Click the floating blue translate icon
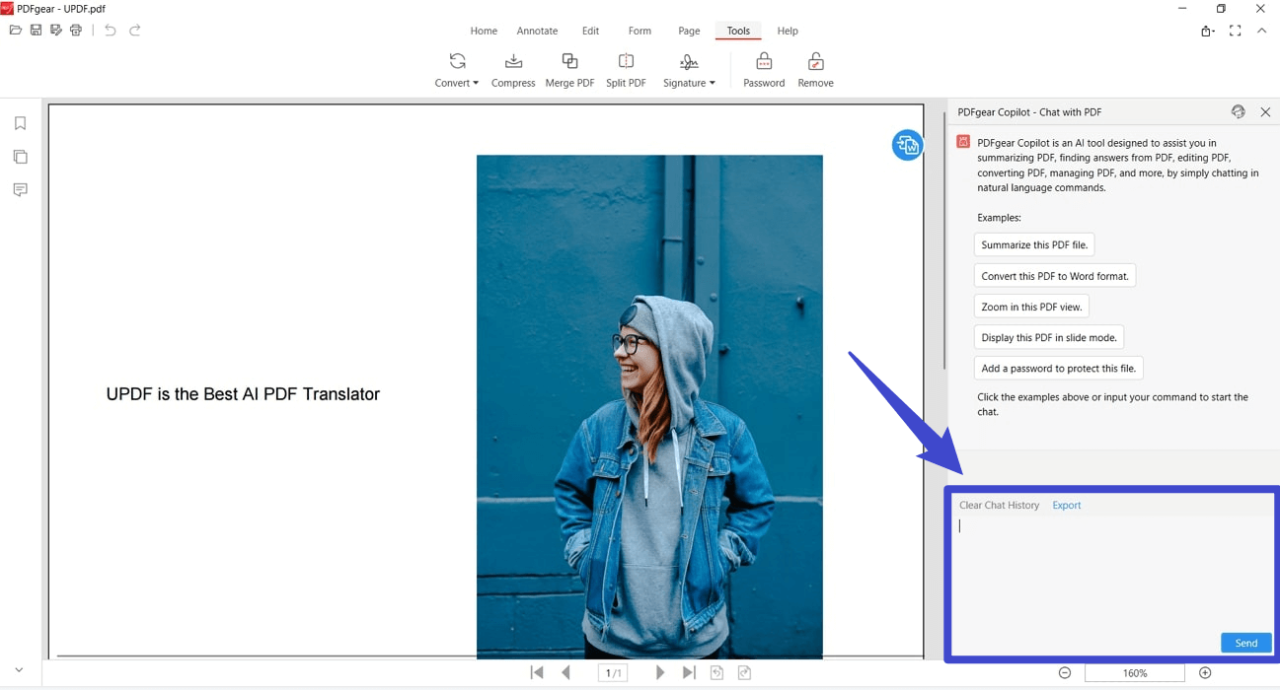Viewport: 1280px width, 690px height. click(907, 145)
